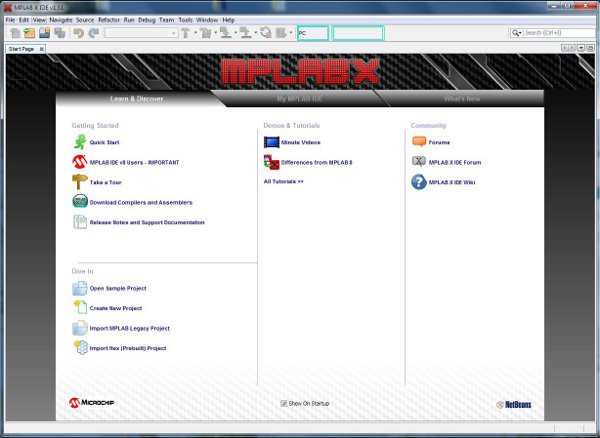The height and width of the screenshot is (438, 600).
Task: Click the Save All toolbar icon
Action: 60,33
